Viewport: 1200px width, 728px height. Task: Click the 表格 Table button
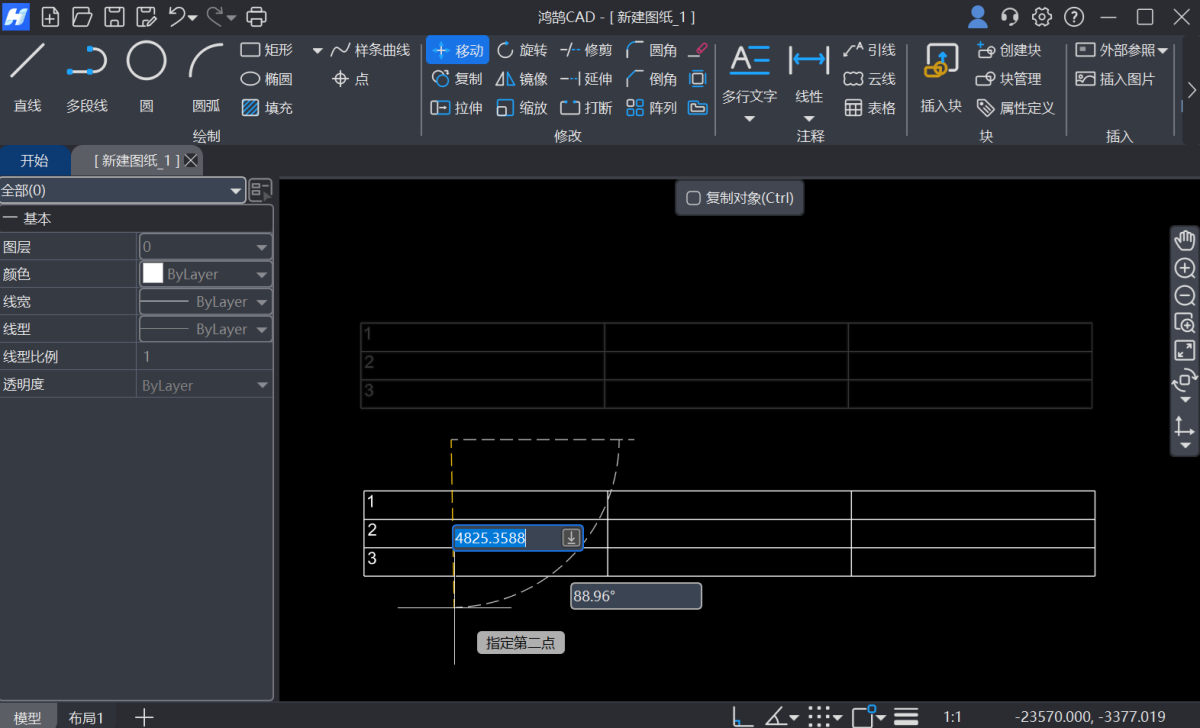point(866,107)
